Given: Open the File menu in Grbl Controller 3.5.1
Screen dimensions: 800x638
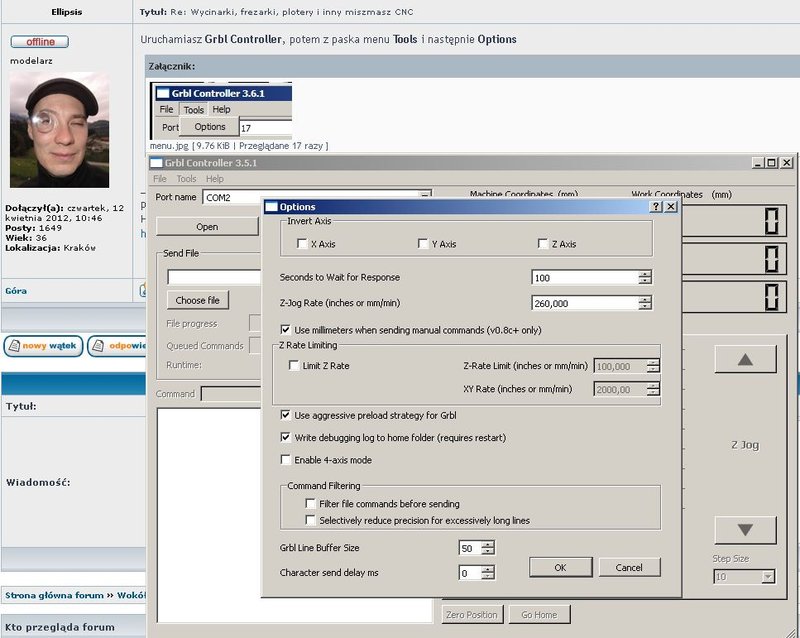Looking at the screenshot, I should point(160,179).
